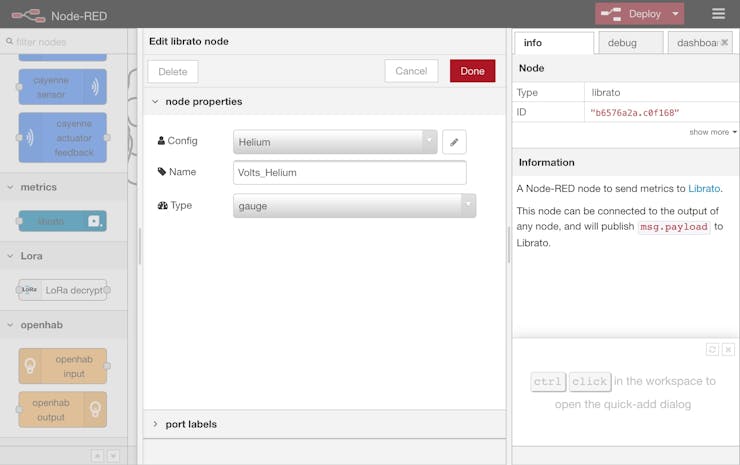The image size is (740, 465).
Task: Edit the Helium config with pencil icon
Action: point(454,142)
